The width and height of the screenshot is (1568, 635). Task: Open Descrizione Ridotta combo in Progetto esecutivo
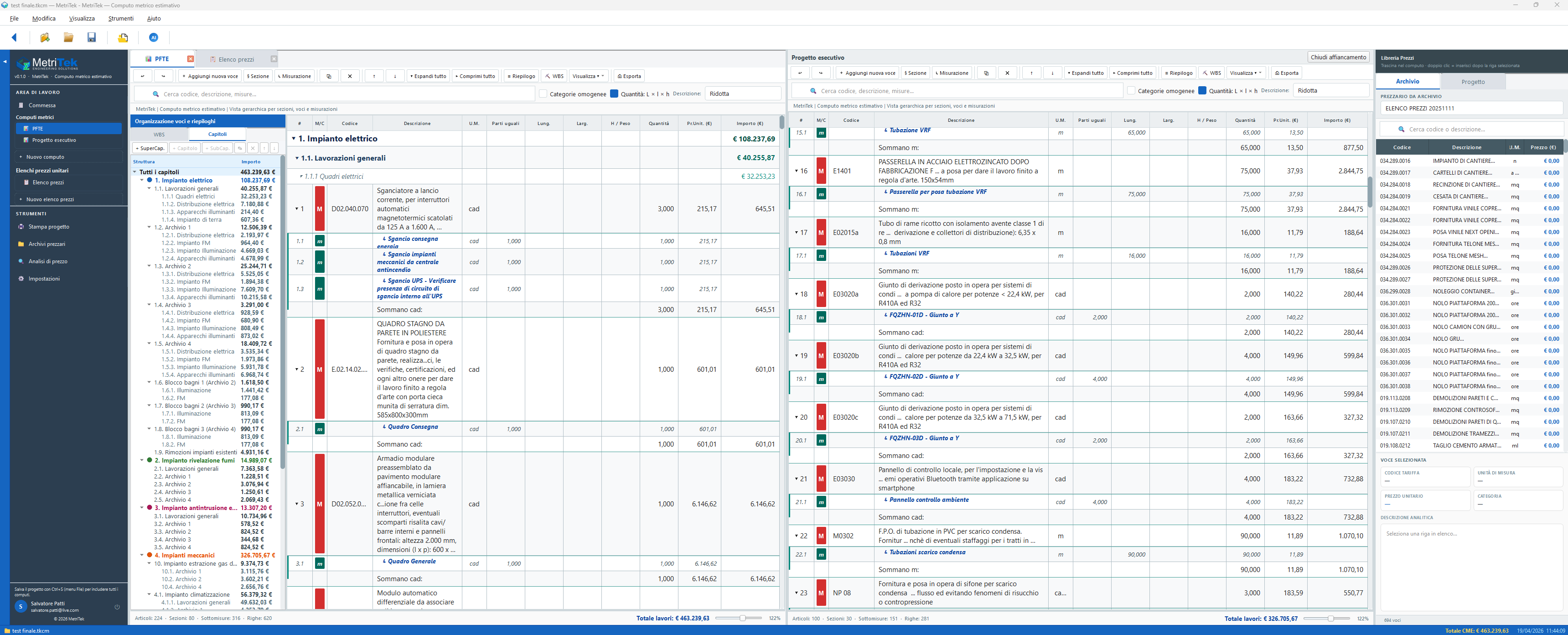coord(1330,91)
